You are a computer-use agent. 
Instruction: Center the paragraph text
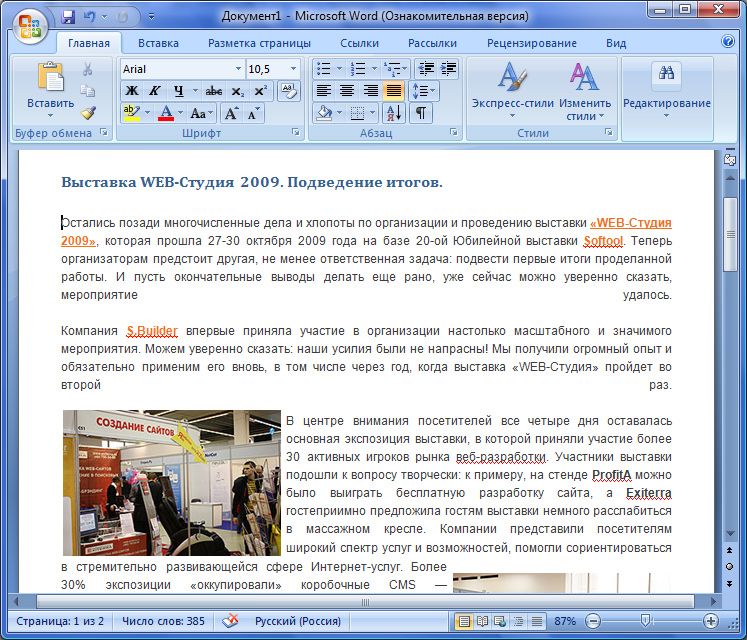click(x=347, y=91)
